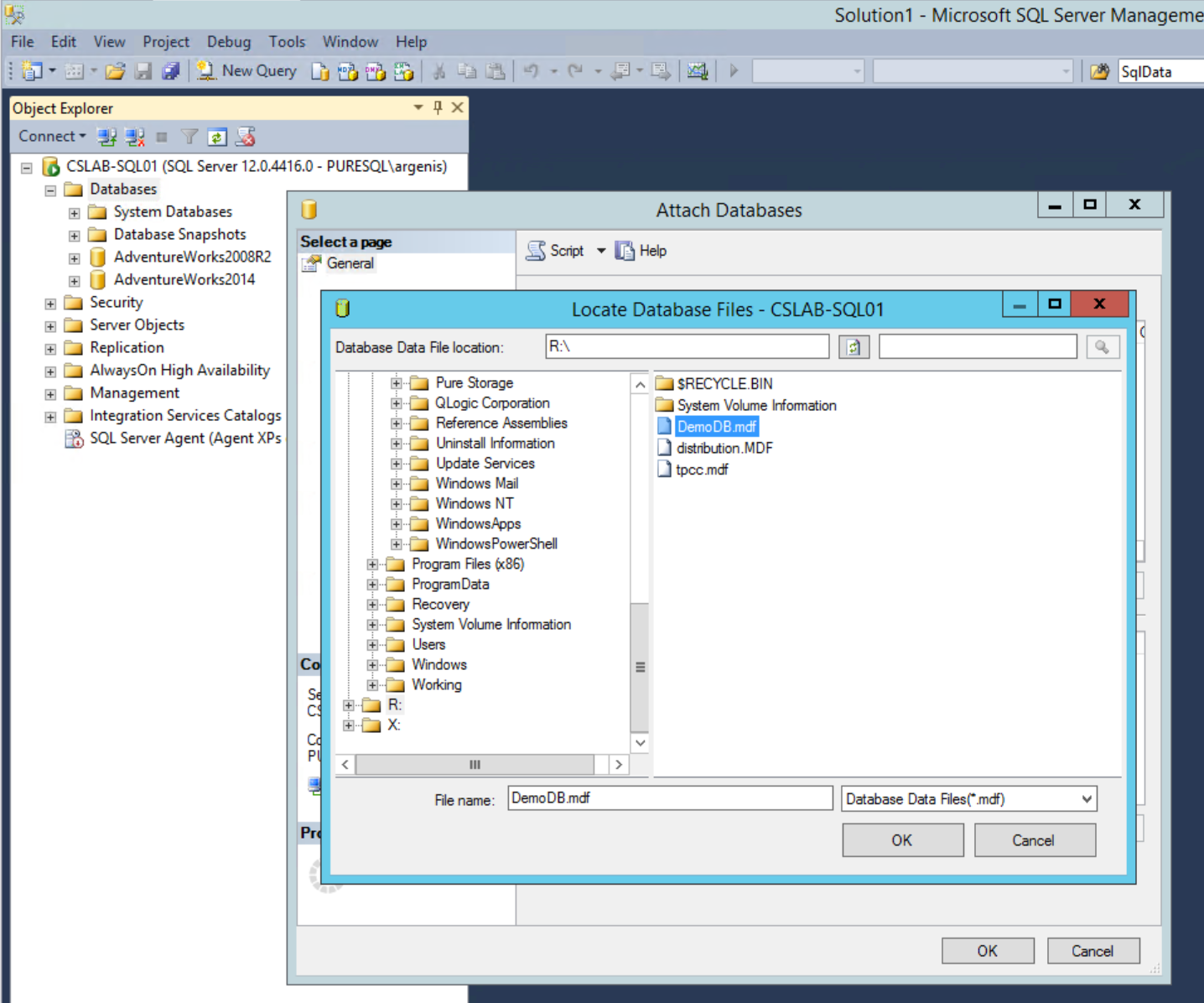Click Help in Attach Databases dialog

[641, 251]
